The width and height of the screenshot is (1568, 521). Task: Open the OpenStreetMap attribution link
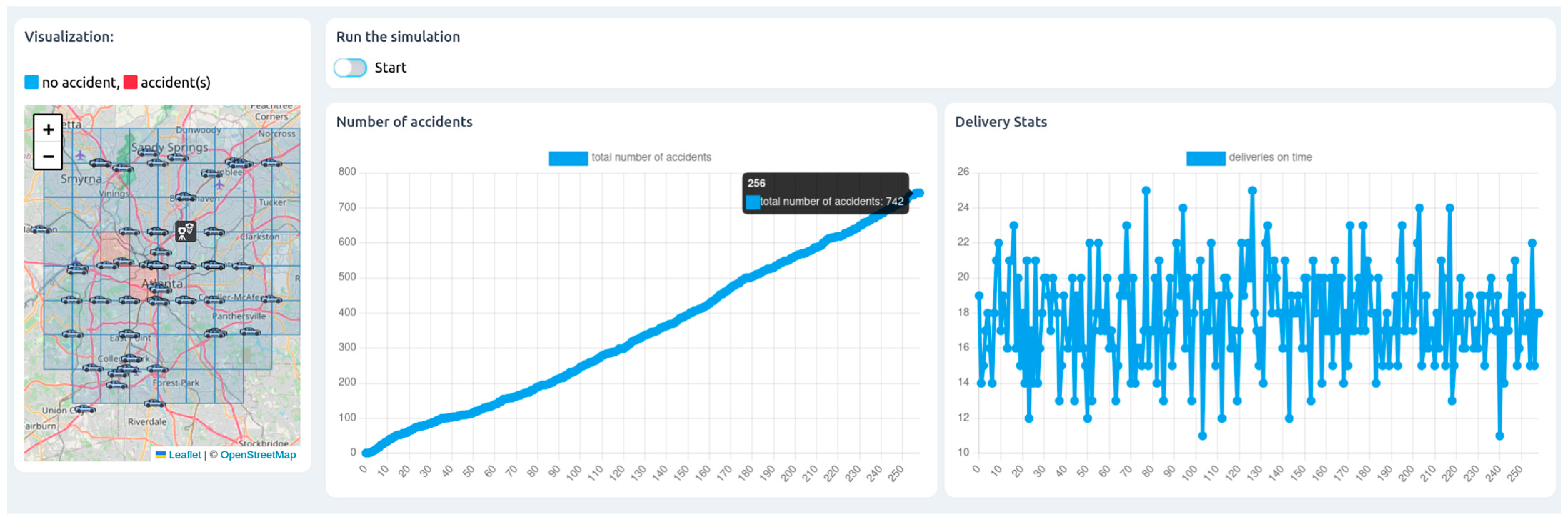pos(257,455)
